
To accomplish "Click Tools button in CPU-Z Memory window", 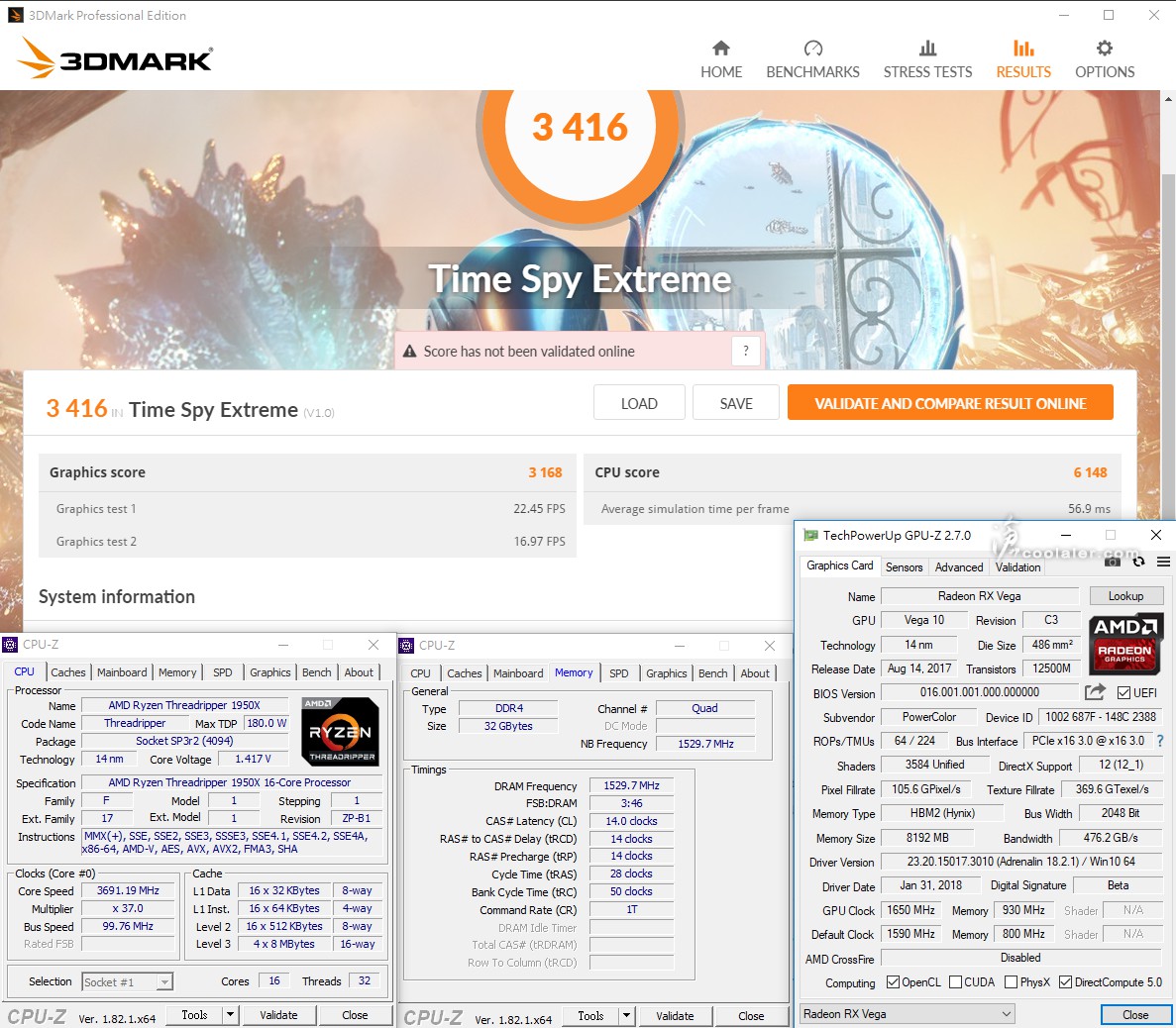I will 590,1016.
